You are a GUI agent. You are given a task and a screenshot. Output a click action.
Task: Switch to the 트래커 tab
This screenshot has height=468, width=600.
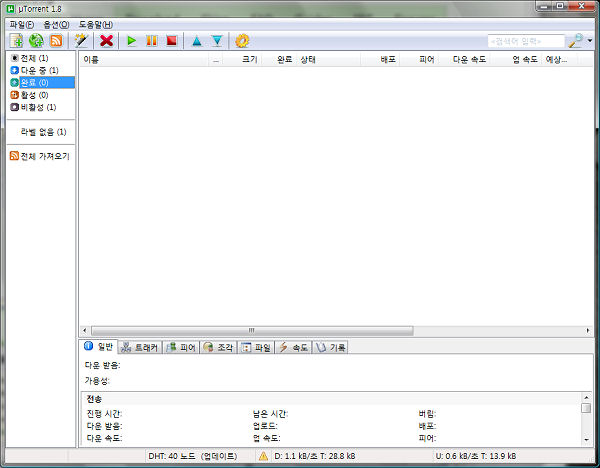140,347
